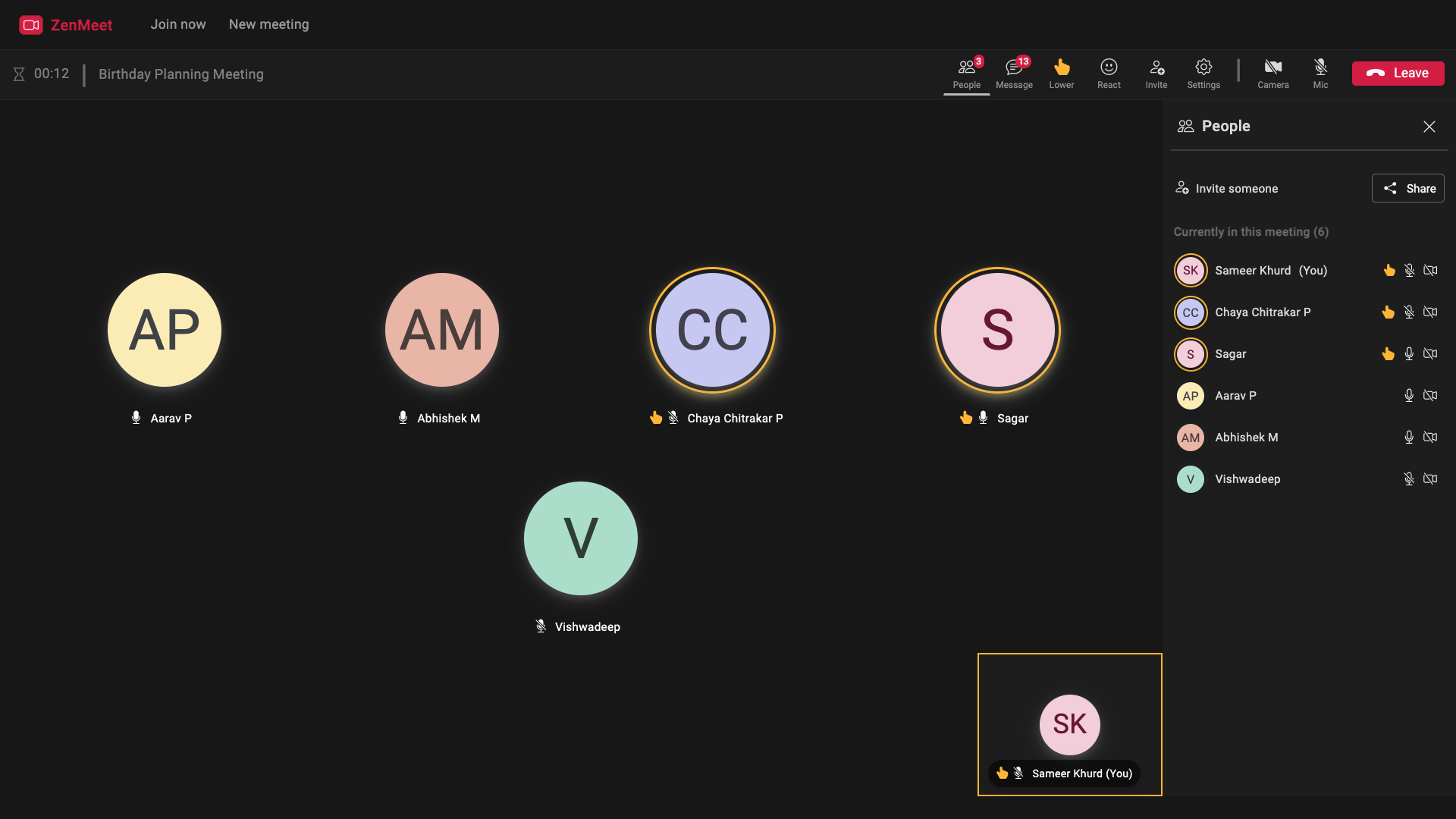This screenshot has width=1456, height=819.
Task: Turn on the Camera
Action: pyautogui.click(x=1273, y=74)
